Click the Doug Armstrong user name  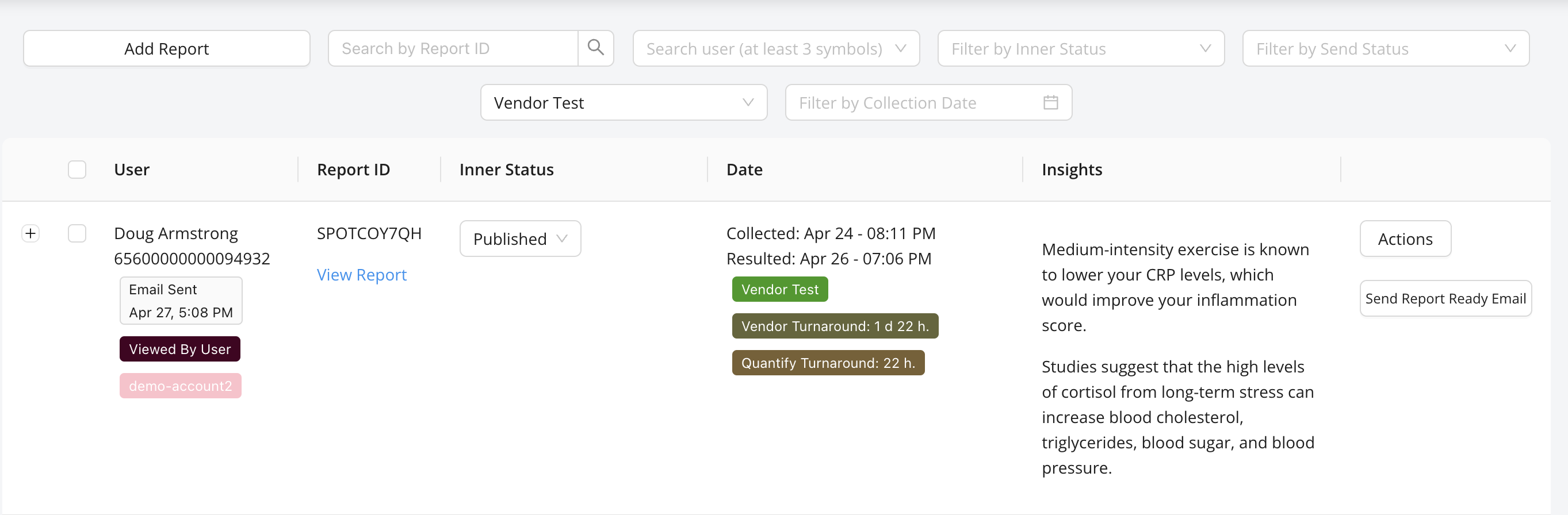point(176,233)
